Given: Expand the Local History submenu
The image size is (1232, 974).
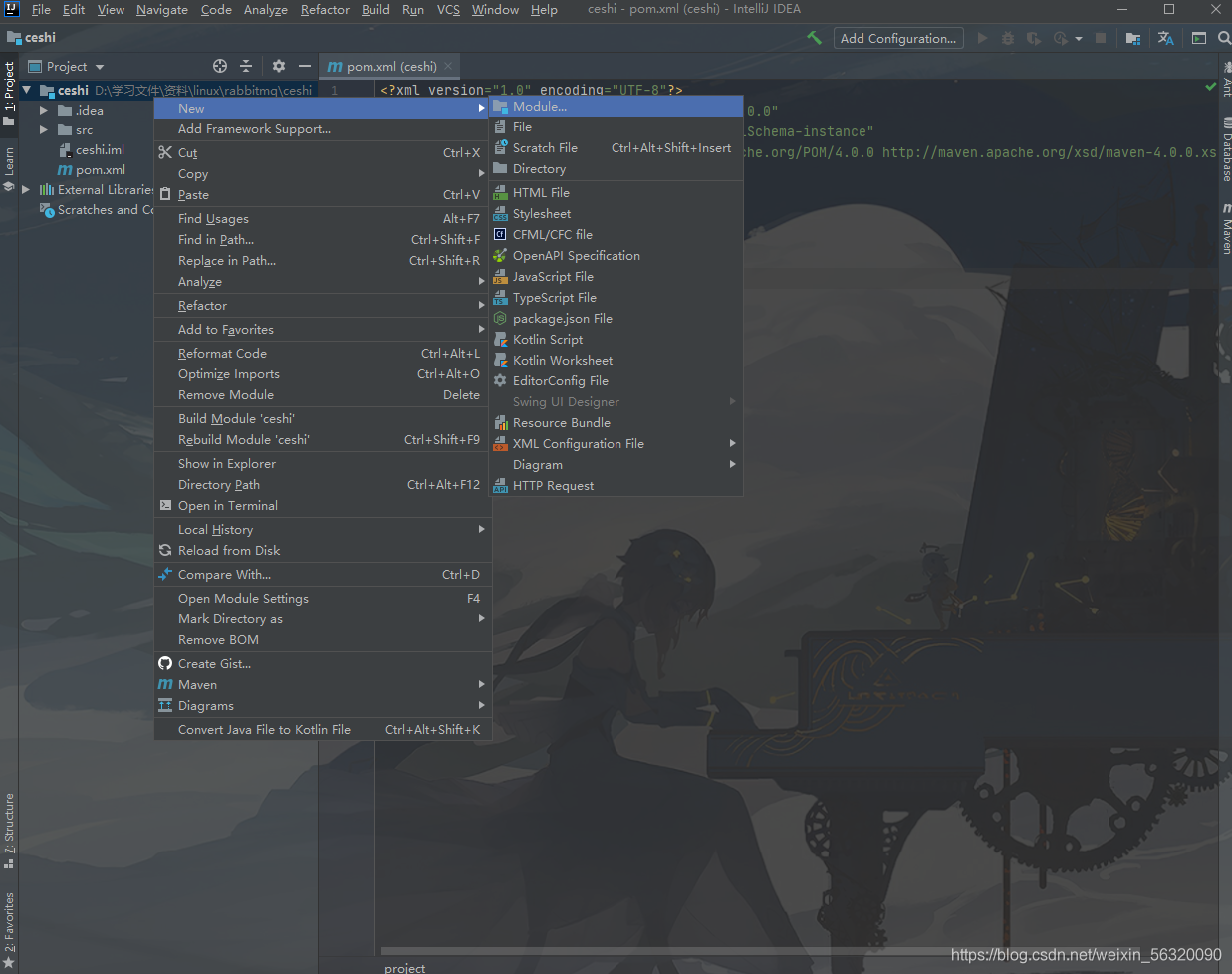Looking at the screenshot, I should pos(323,530).
